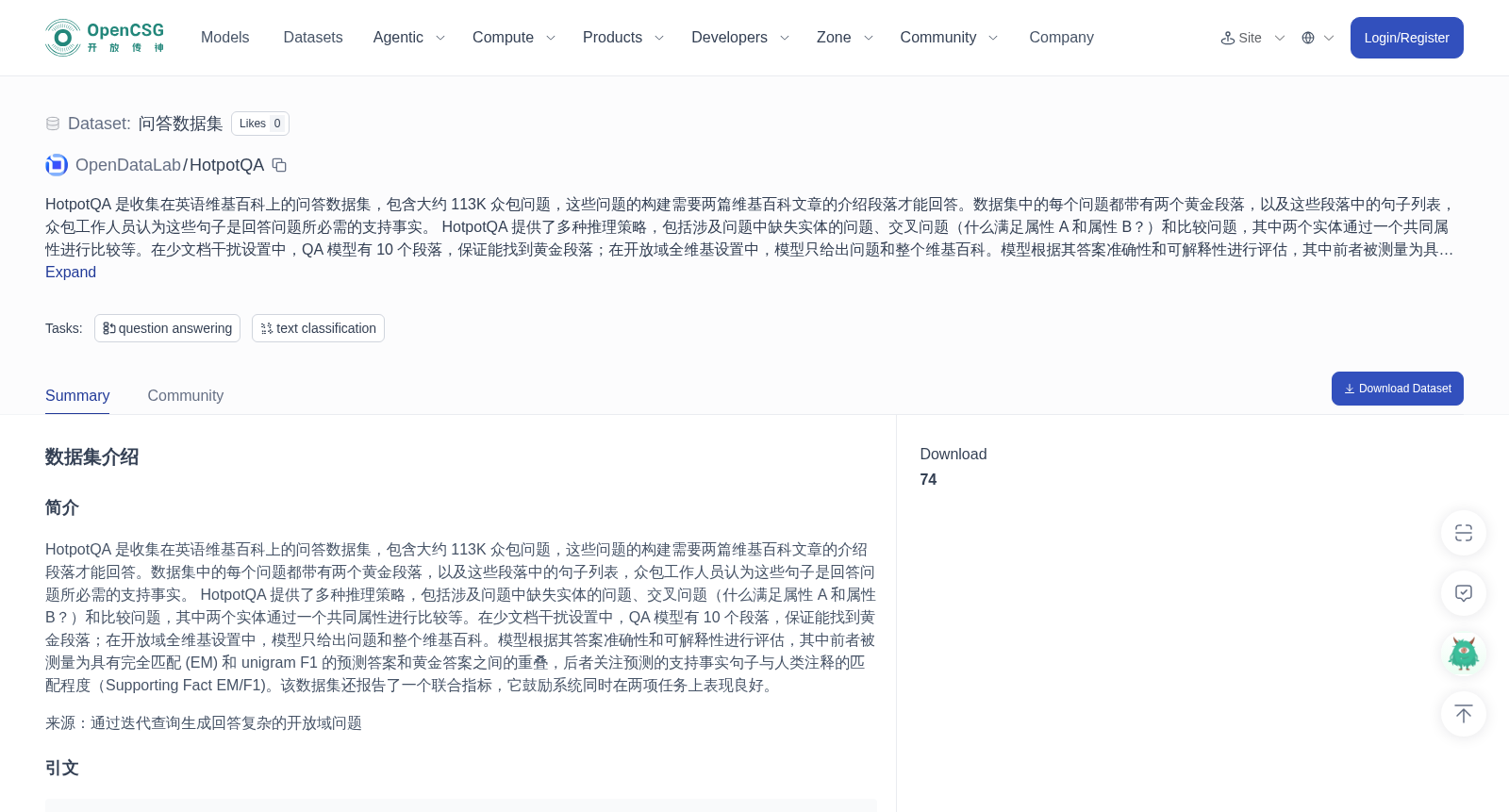
Task: Click the scan floating icon
Action: coord(1464,533)
